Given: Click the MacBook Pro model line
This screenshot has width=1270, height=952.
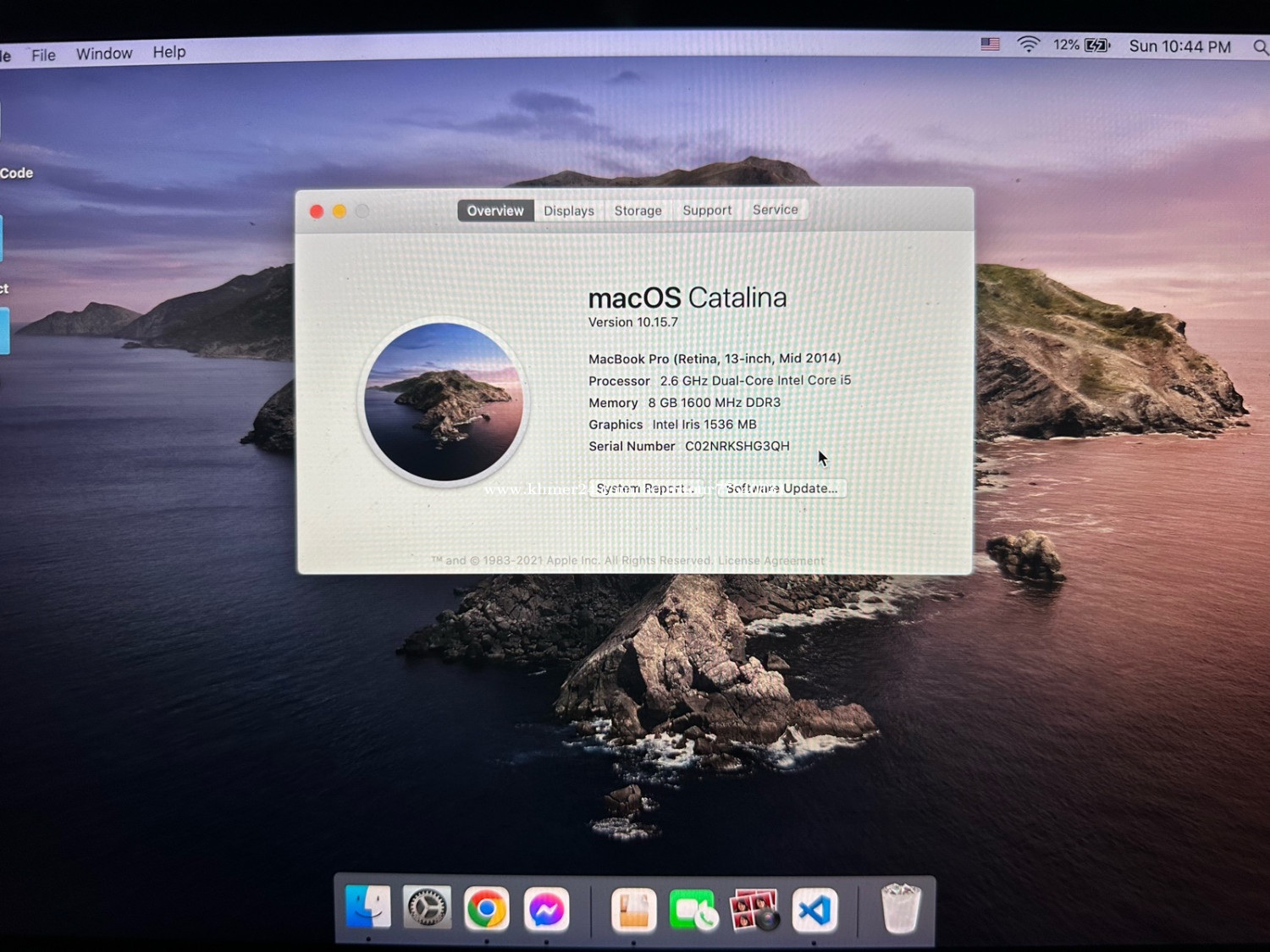Looking at the screenshot, I should [715, 359].
